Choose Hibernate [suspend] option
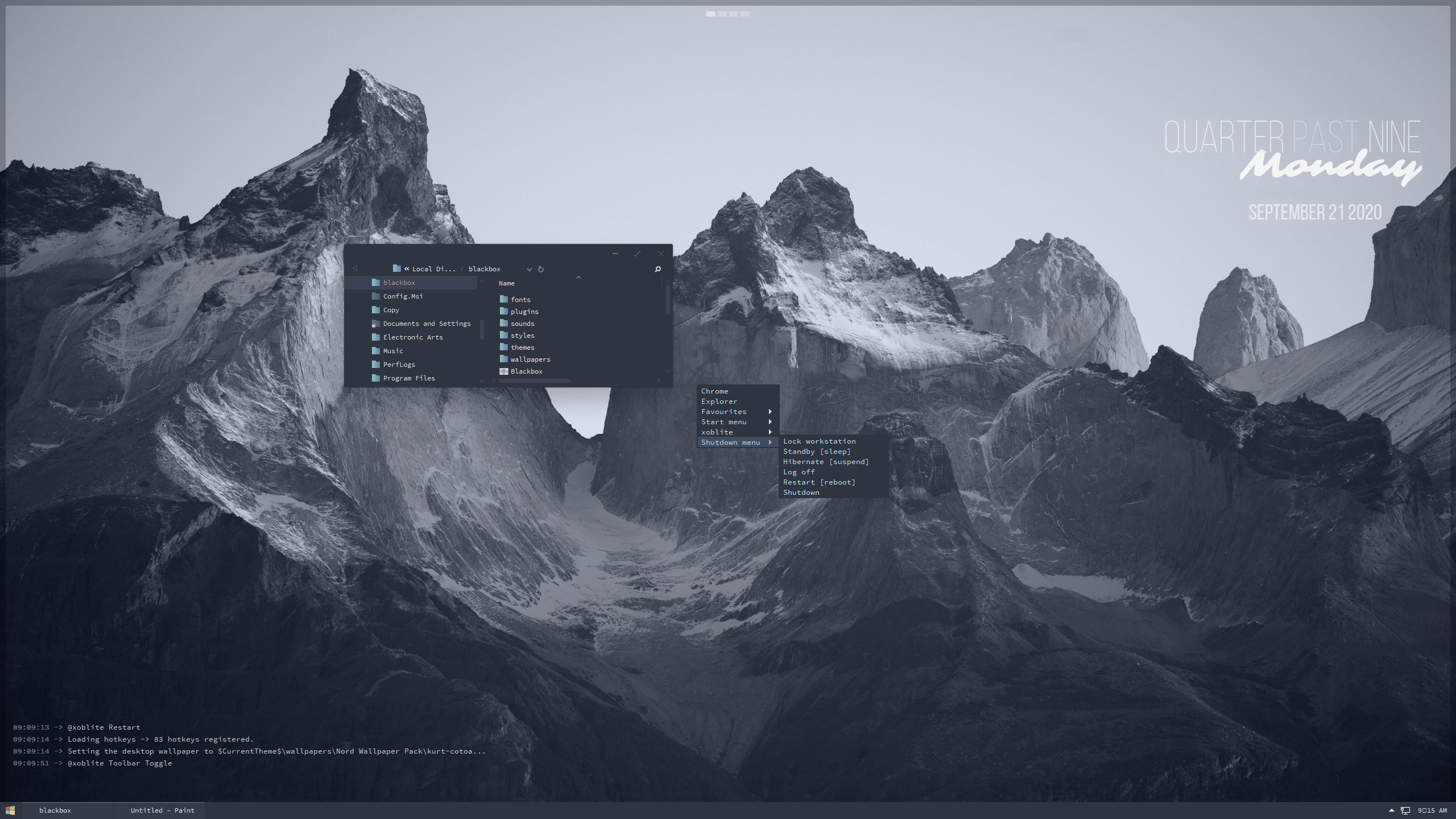The width and height of the screenshot is (1456, 819). (825, 461)
